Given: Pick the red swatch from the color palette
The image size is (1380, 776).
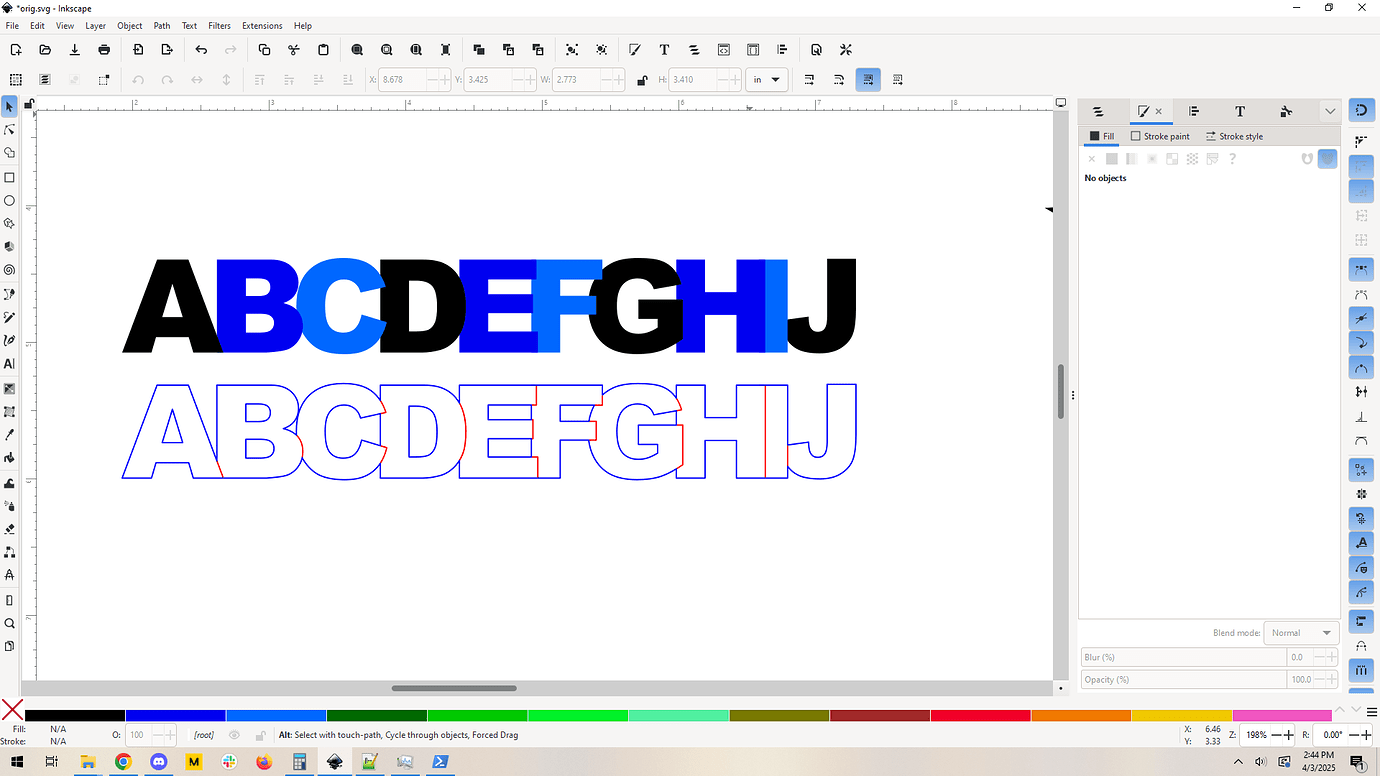Looking at the screenshot, I should (980, 715).
